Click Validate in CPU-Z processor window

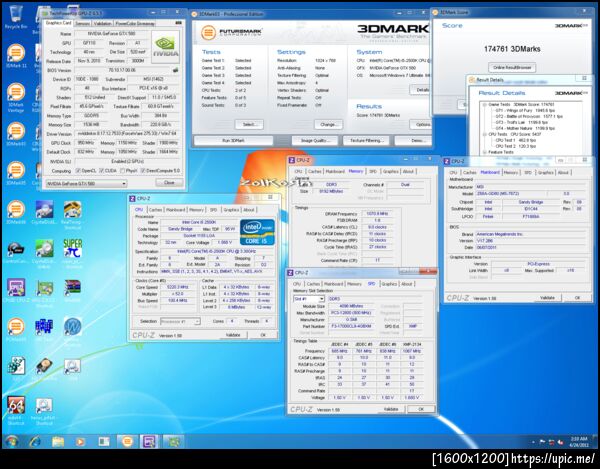click(233, 335)
